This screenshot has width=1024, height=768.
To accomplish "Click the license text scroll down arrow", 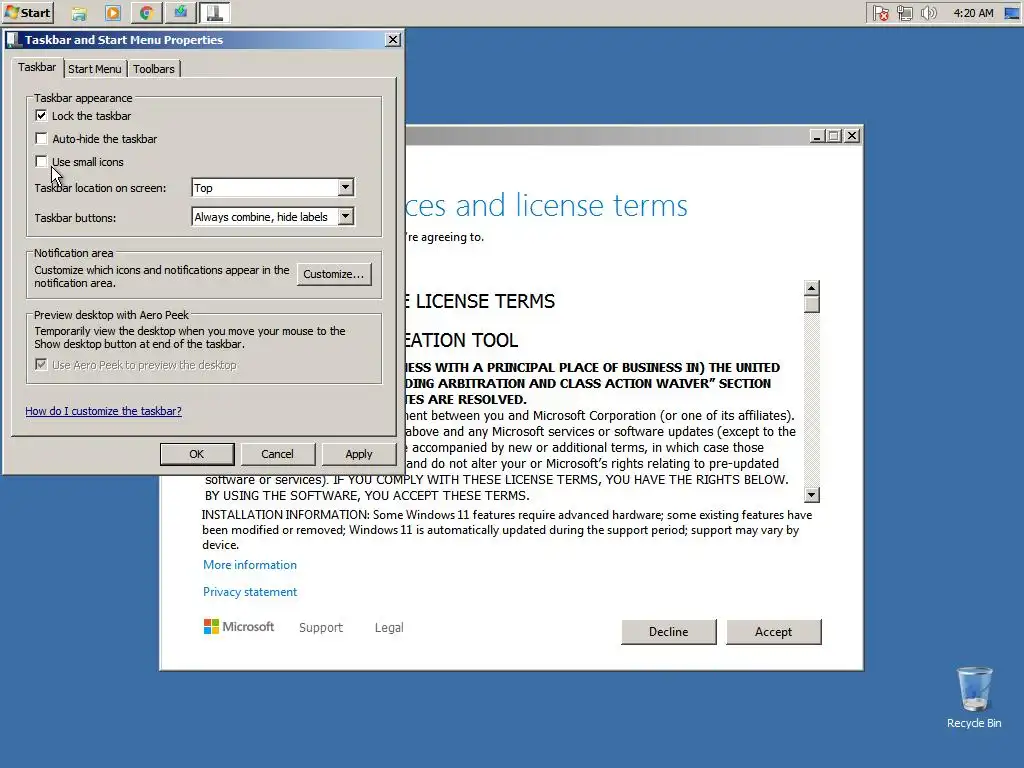I will click(x=812, y=495).
